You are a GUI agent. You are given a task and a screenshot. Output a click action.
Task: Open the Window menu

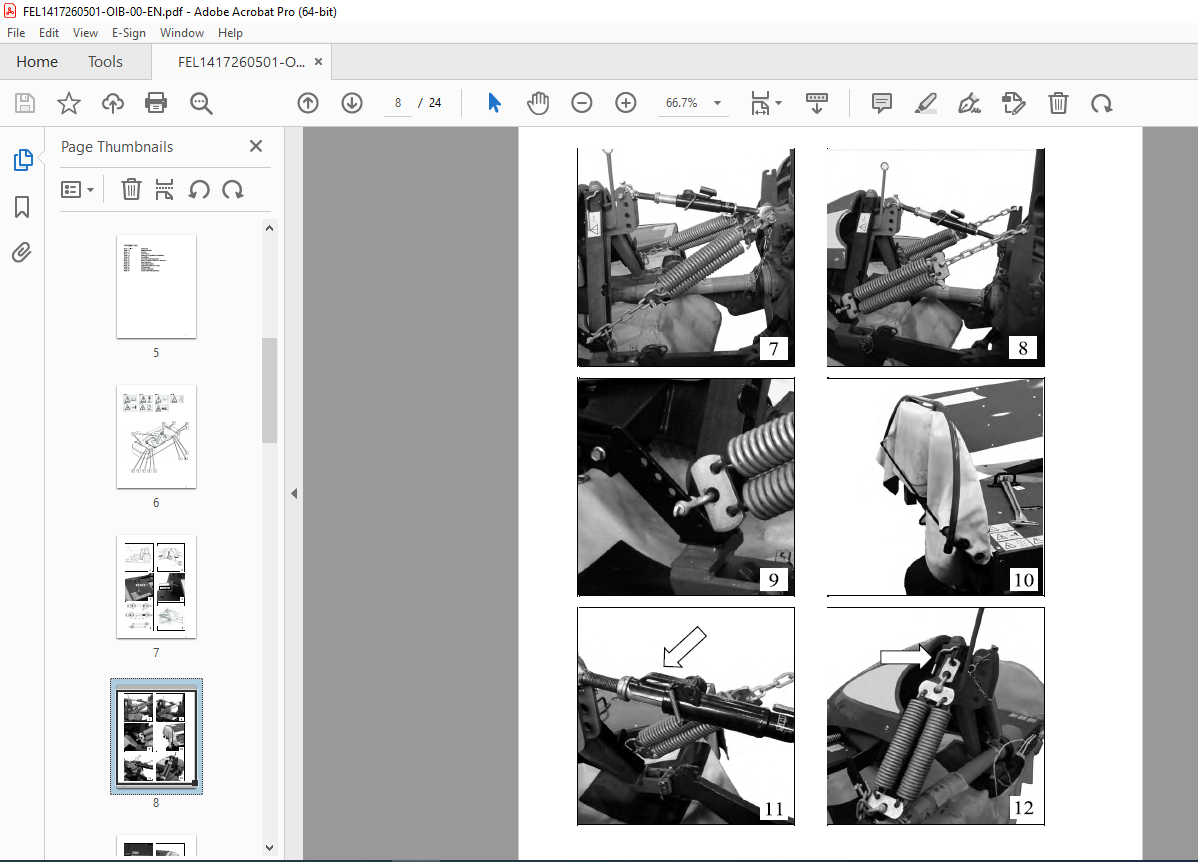(x=182, y=33)
